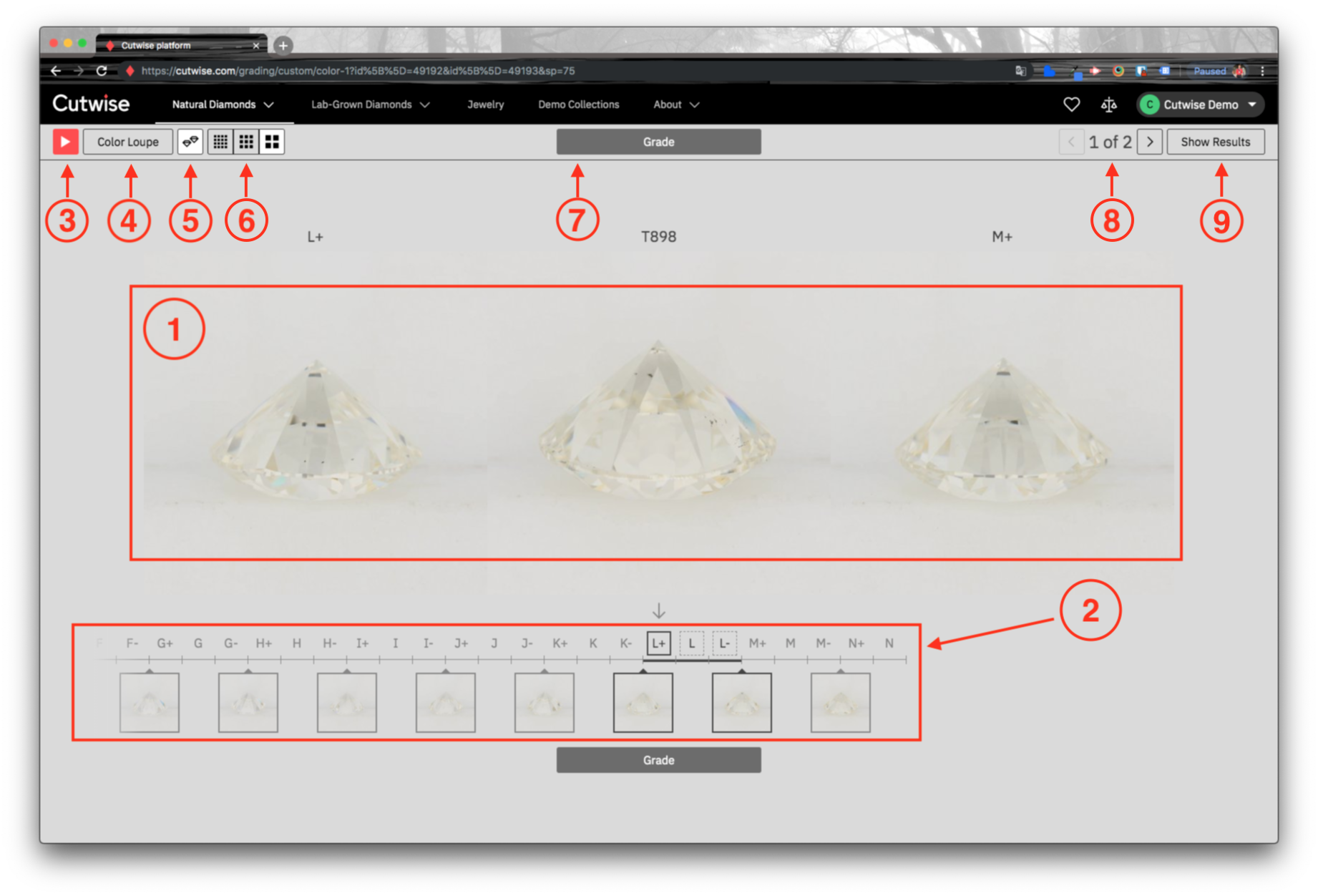Click the Cutwise logo
Viewport: 1318px width, 896px height.
91,104
